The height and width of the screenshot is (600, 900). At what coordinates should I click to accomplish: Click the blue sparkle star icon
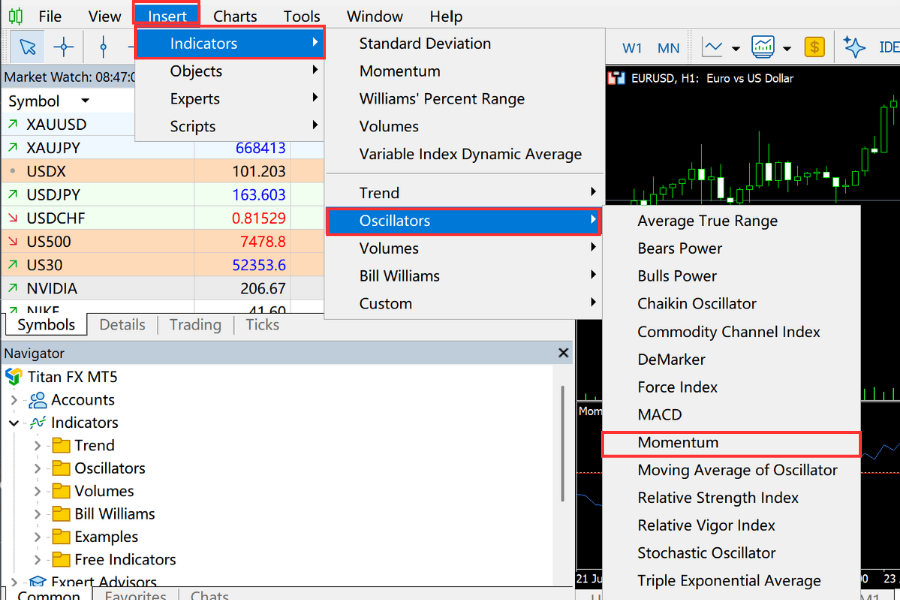(854, 47)
